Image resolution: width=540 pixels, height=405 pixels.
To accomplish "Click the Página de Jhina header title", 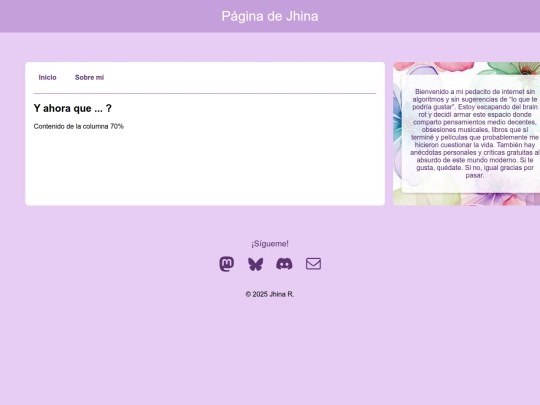I will tap(270, 16).
